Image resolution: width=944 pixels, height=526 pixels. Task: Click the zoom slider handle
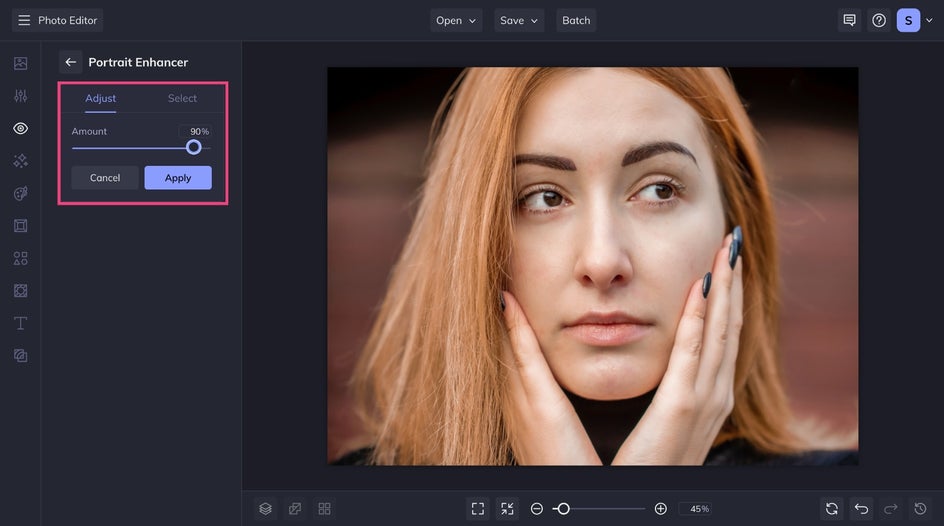click(x=563, y=509)
